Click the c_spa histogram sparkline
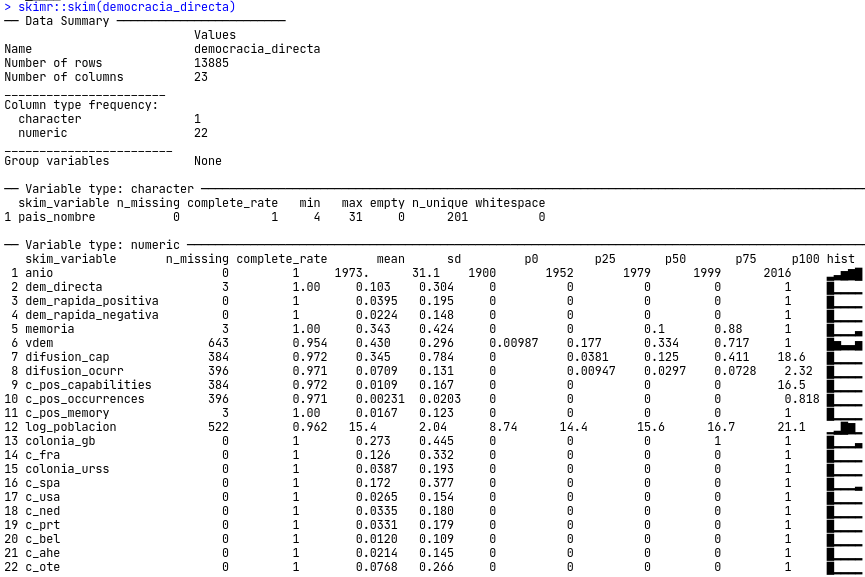Image resolution: width=865 pixels, height=577 pixels. (844, 483)
